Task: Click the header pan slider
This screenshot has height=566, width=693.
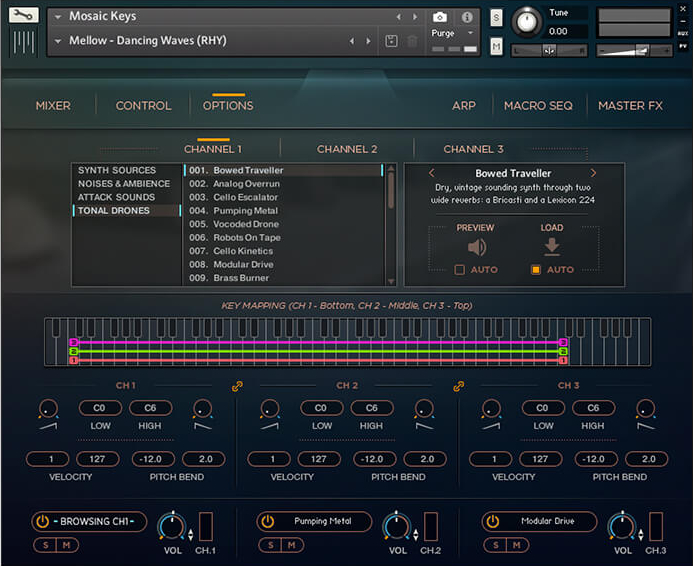Action: (x=549, y=51)
